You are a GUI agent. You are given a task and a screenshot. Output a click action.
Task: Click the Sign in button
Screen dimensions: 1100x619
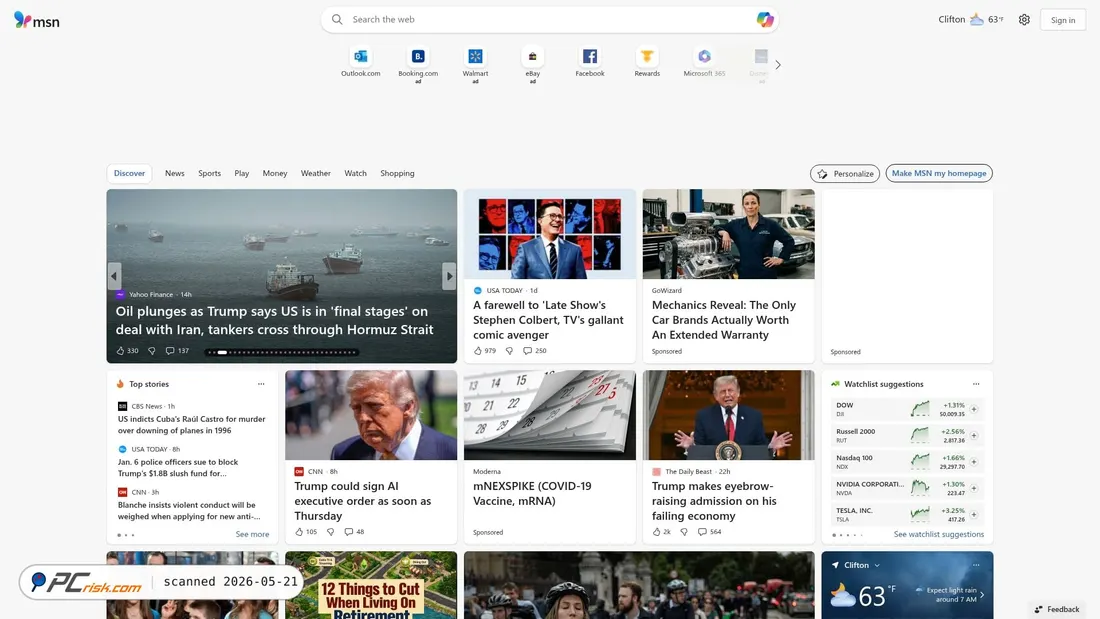[x=1063, y=20]
